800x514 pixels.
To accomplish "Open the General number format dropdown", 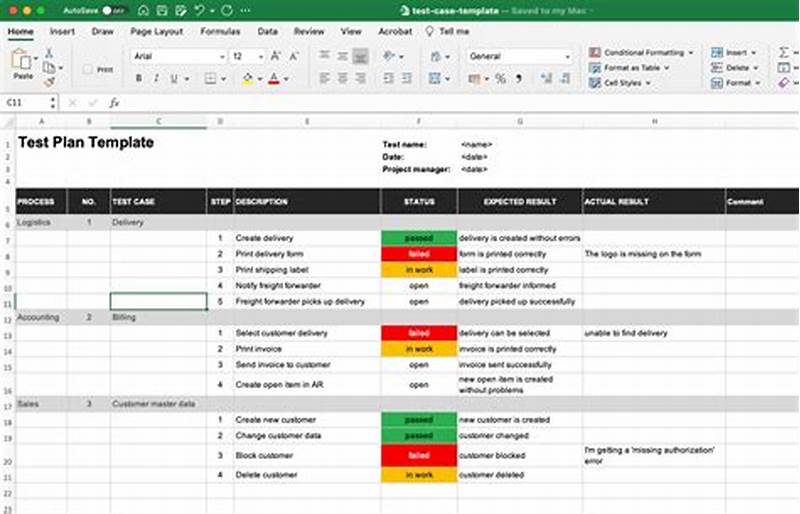I will pos(567,56).
